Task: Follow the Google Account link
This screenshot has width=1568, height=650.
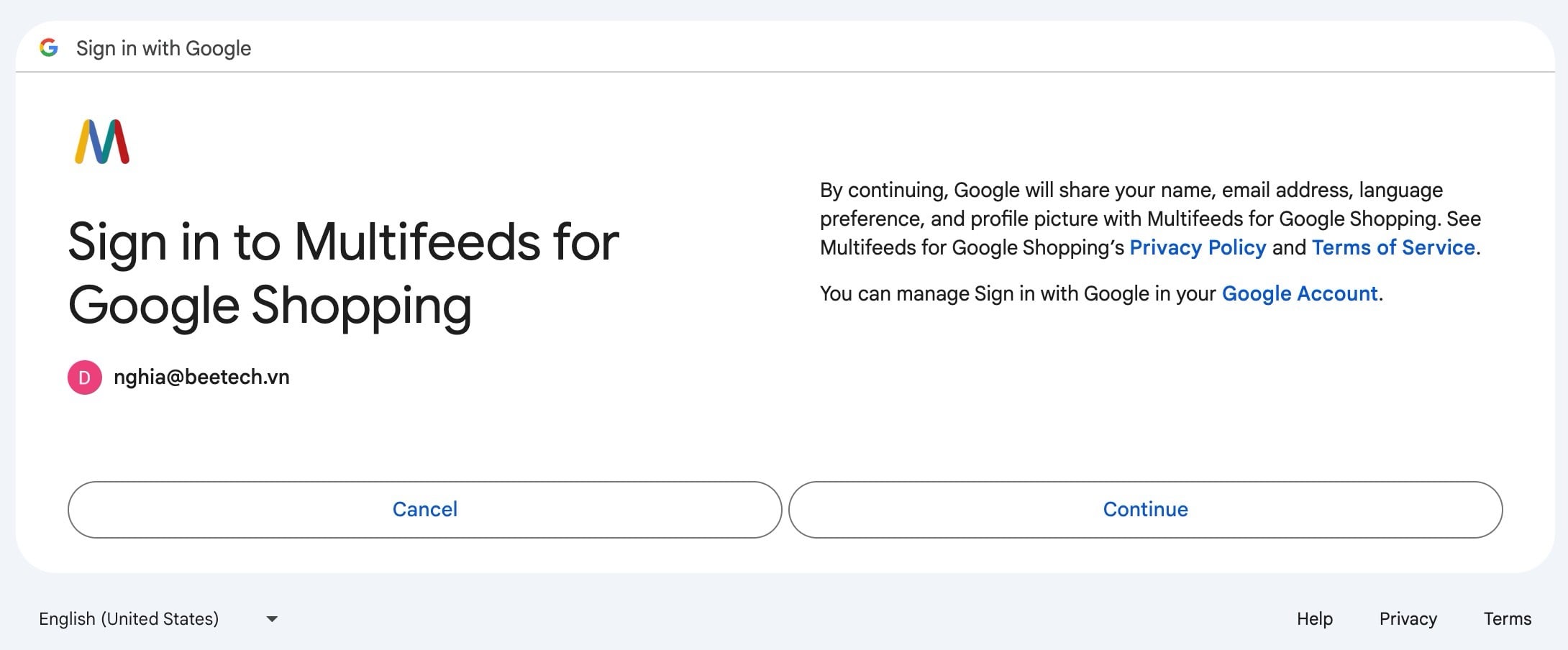Action: tap(1300, 293)
